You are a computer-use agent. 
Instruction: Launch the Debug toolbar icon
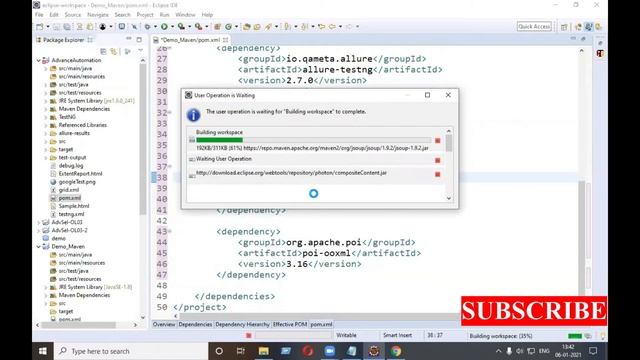(x=147, y=27)
